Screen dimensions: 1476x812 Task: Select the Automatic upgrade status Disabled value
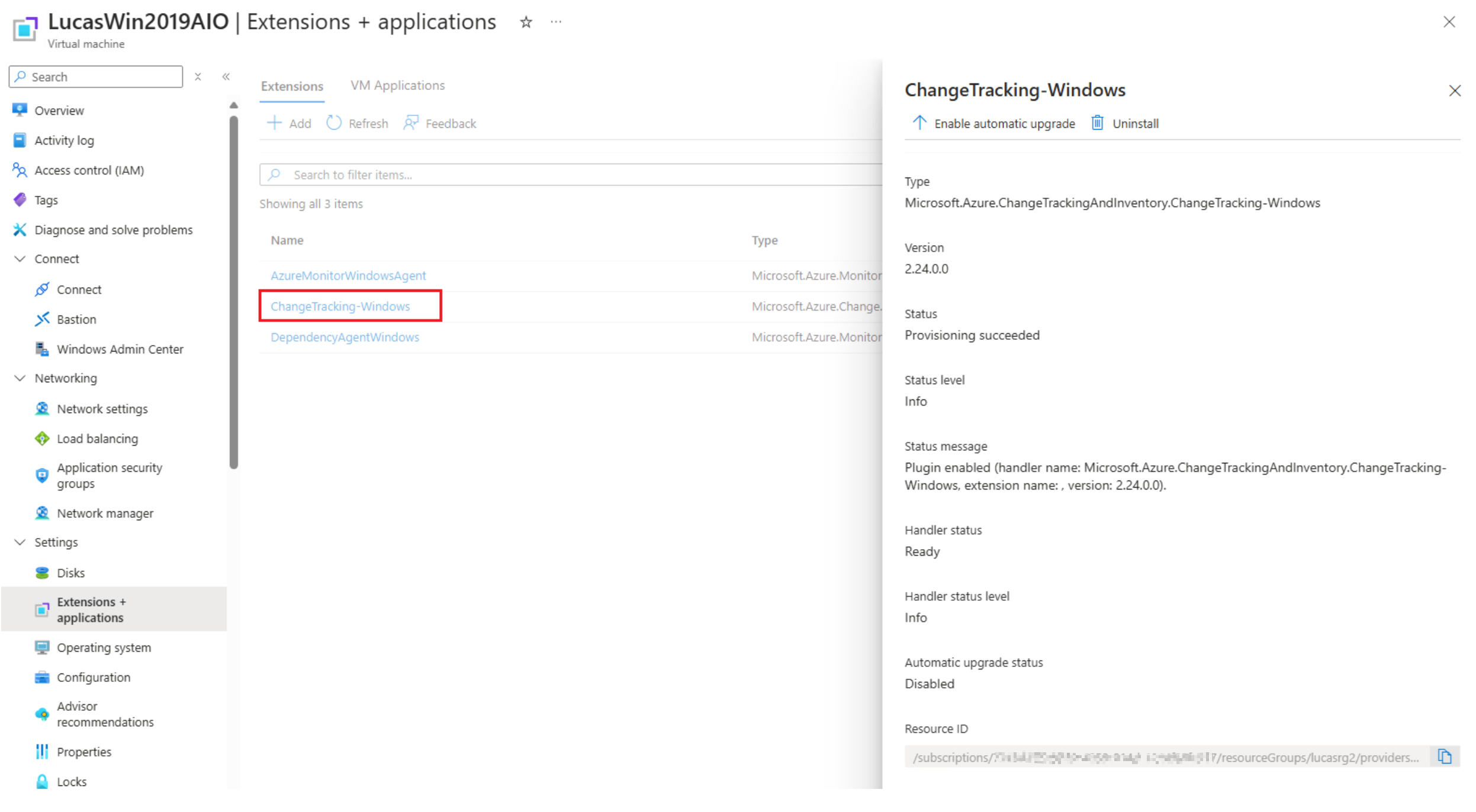[929, 684]
